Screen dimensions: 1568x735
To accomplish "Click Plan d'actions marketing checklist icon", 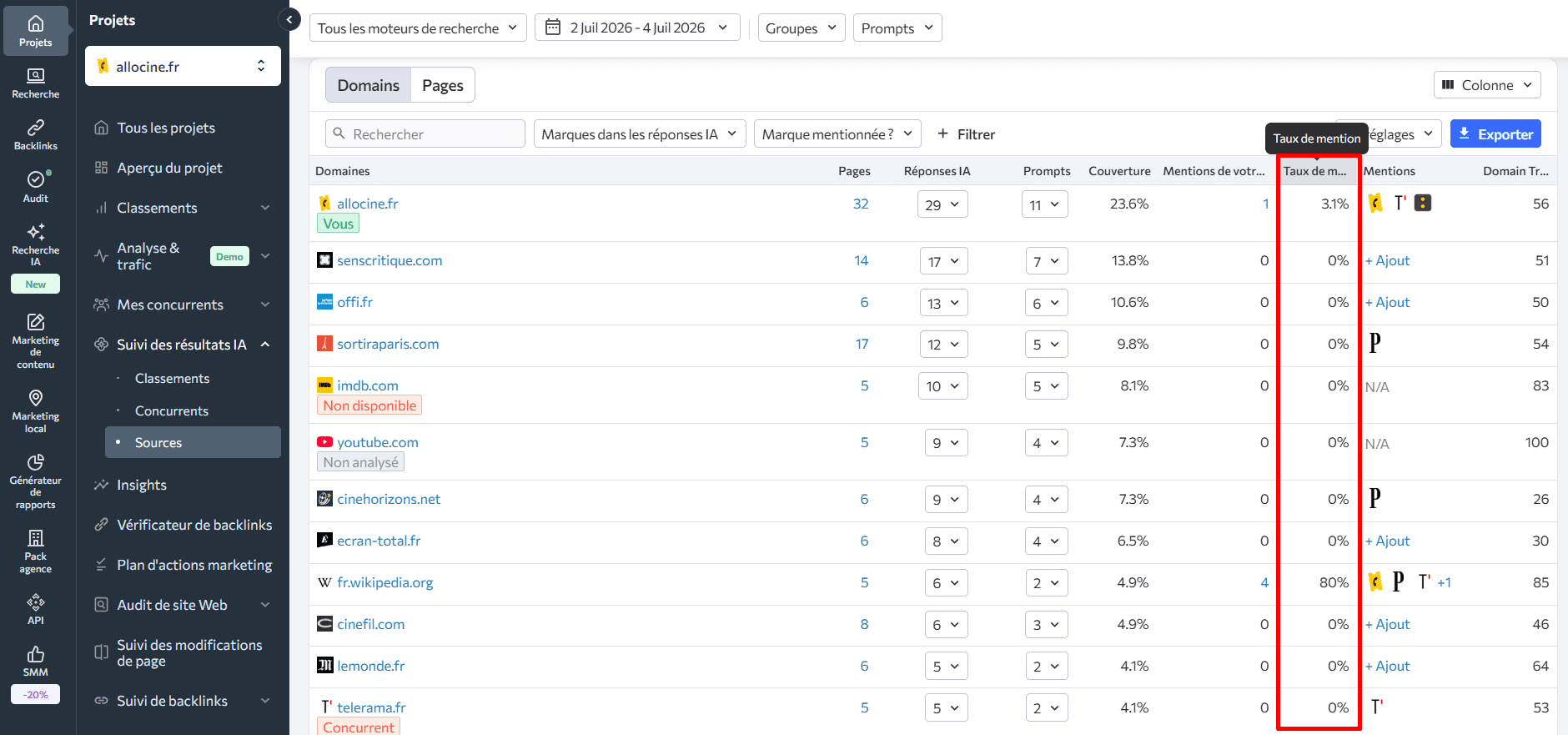I will coord(101,565).
